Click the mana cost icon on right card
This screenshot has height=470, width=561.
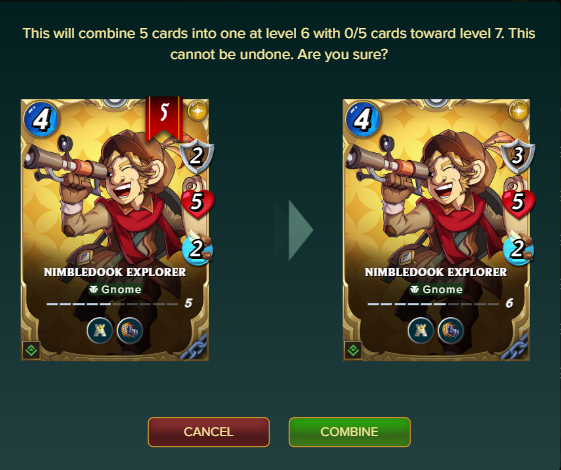tap(363, 119)
